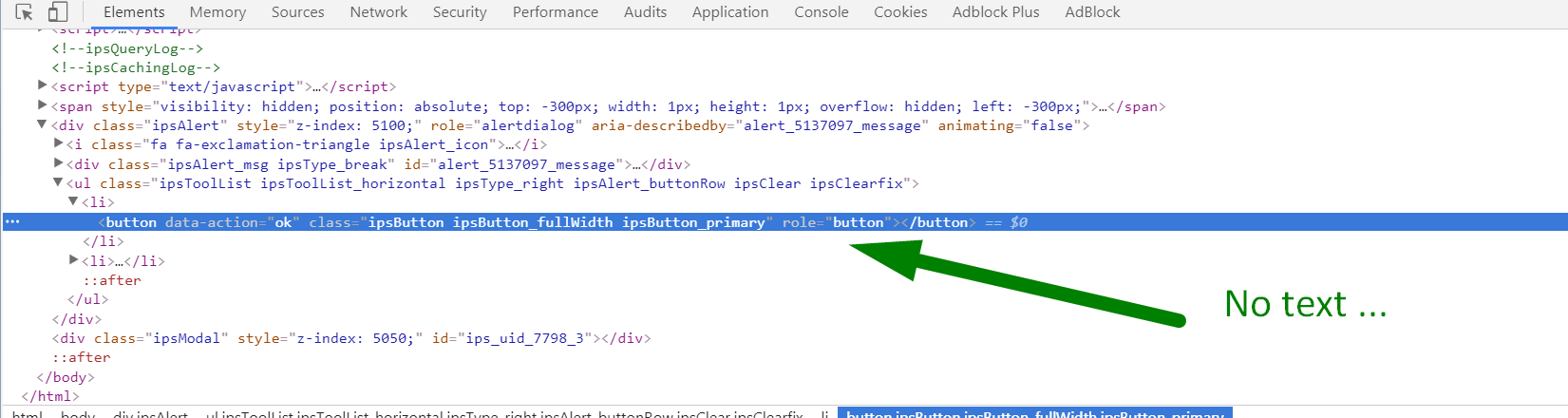Expand the hidden span node

click(42, 105)
